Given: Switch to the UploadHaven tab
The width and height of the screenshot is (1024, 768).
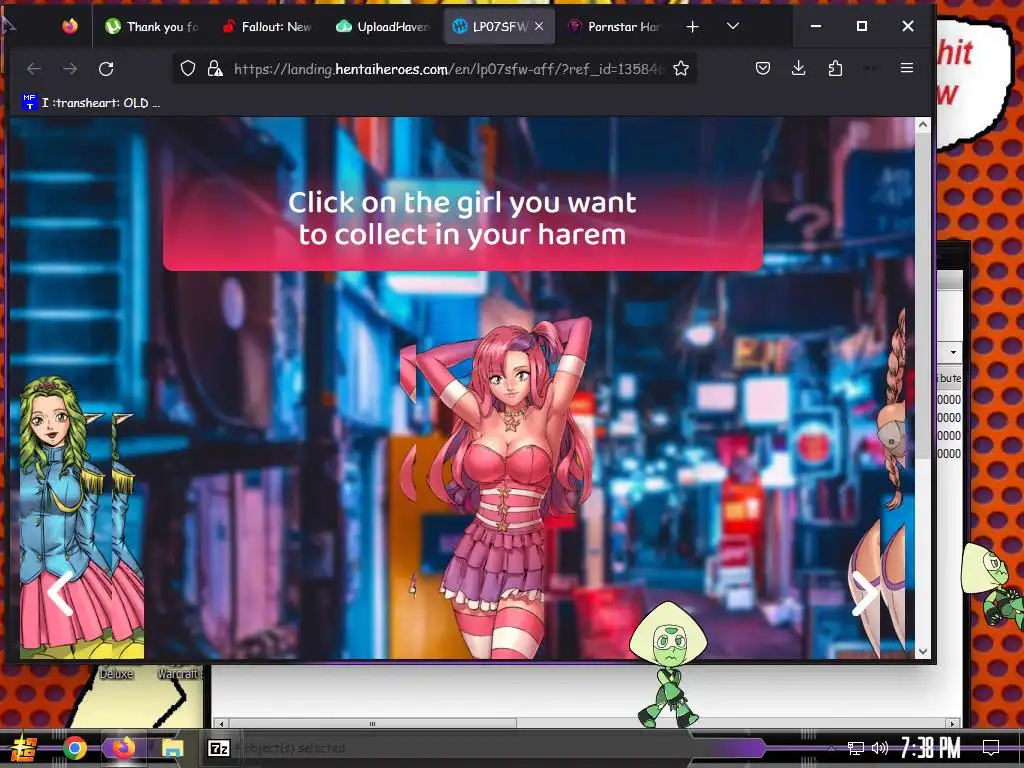Looking at the screenshot, I should (x=382, y=27).
